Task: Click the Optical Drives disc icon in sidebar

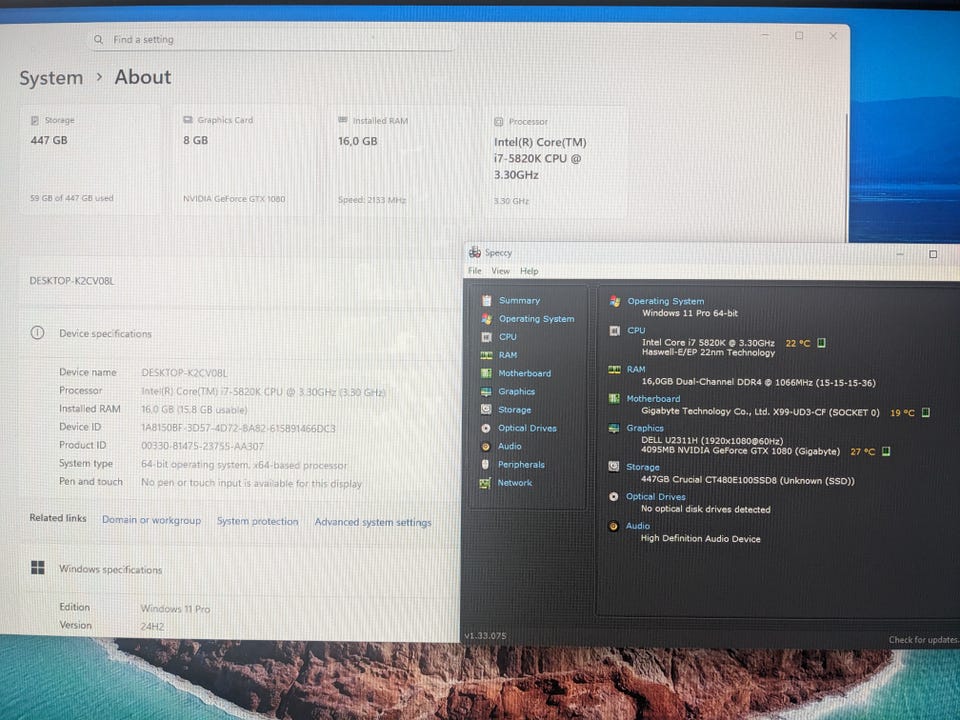Action: click(x=486, y=428)
